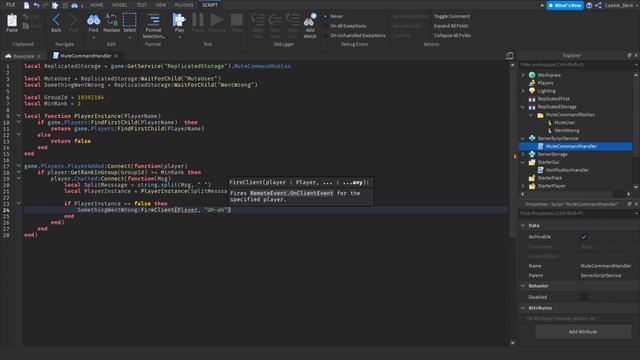
Task: Collapse the Attributes properties section
Action: click(523, 308)
